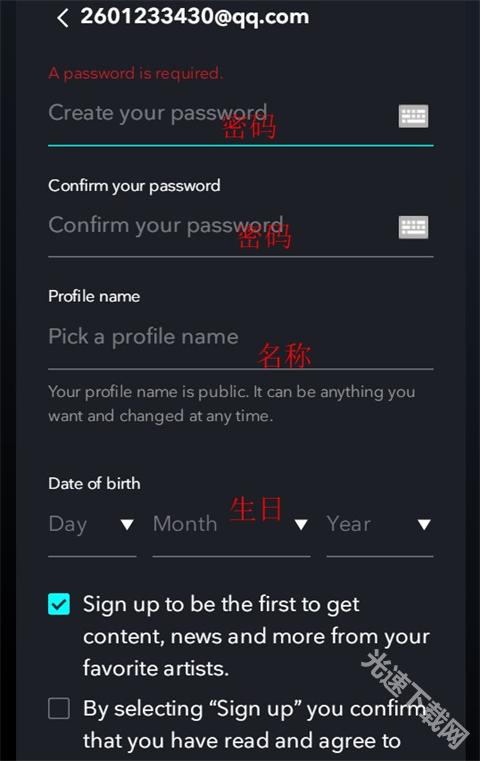Tap keyboard icon in Confirm password field
The width and height of the screenshot is (480, 761).
pyautogui.click(x=413, y=227)
